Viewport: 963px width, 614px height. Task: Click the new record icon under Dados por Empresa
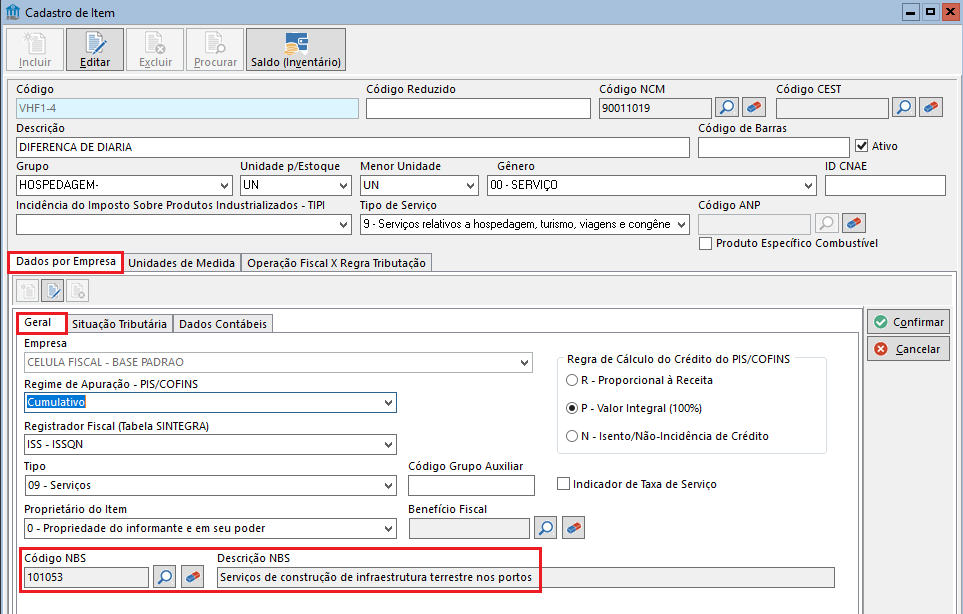click(x=28, y=290)
